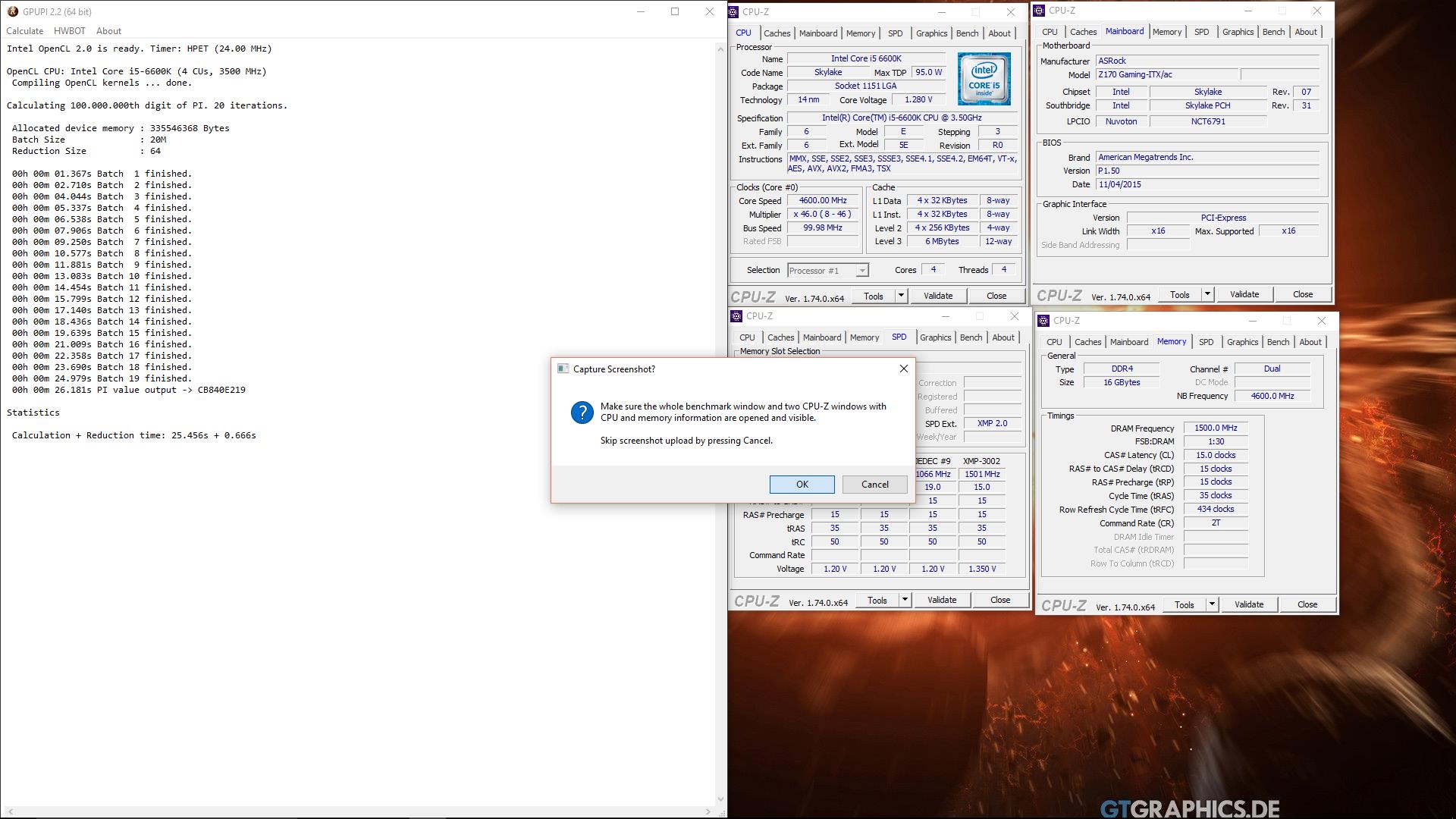Switch to Memory tab in CPU window

(x=860, y=33)
